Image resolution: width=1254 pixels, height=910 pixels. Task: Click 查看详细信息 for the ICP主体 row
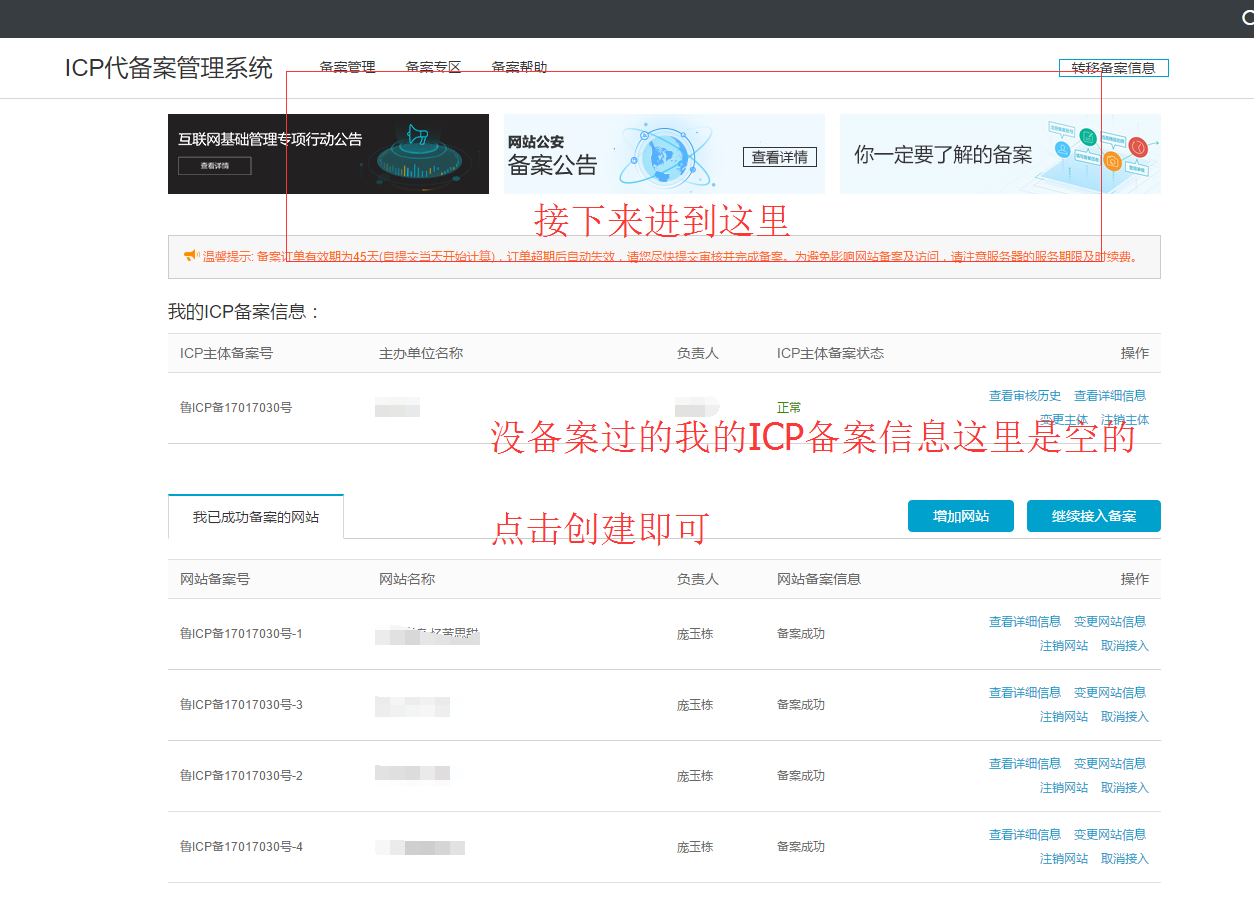(1110, 396)
